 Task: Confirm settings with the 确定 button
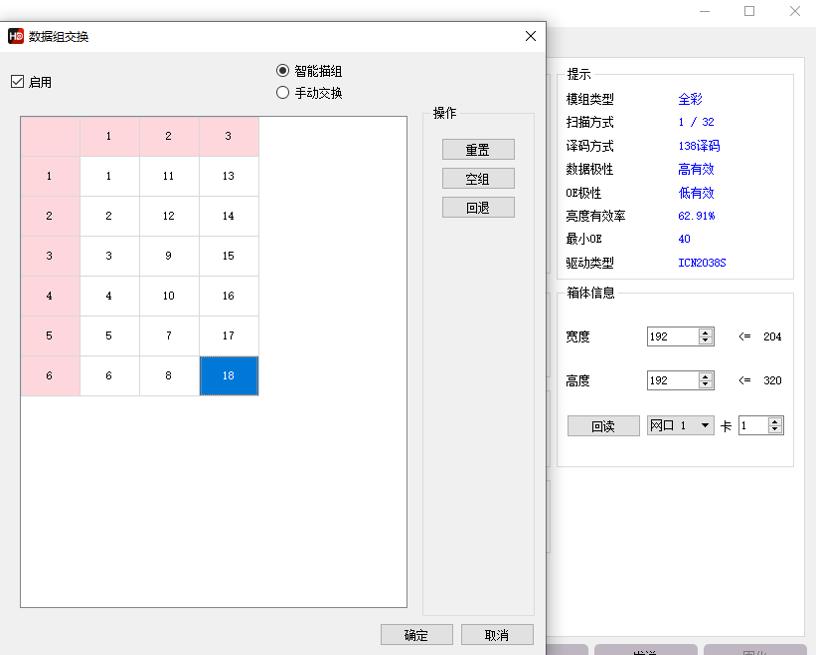tap(415, 634)
